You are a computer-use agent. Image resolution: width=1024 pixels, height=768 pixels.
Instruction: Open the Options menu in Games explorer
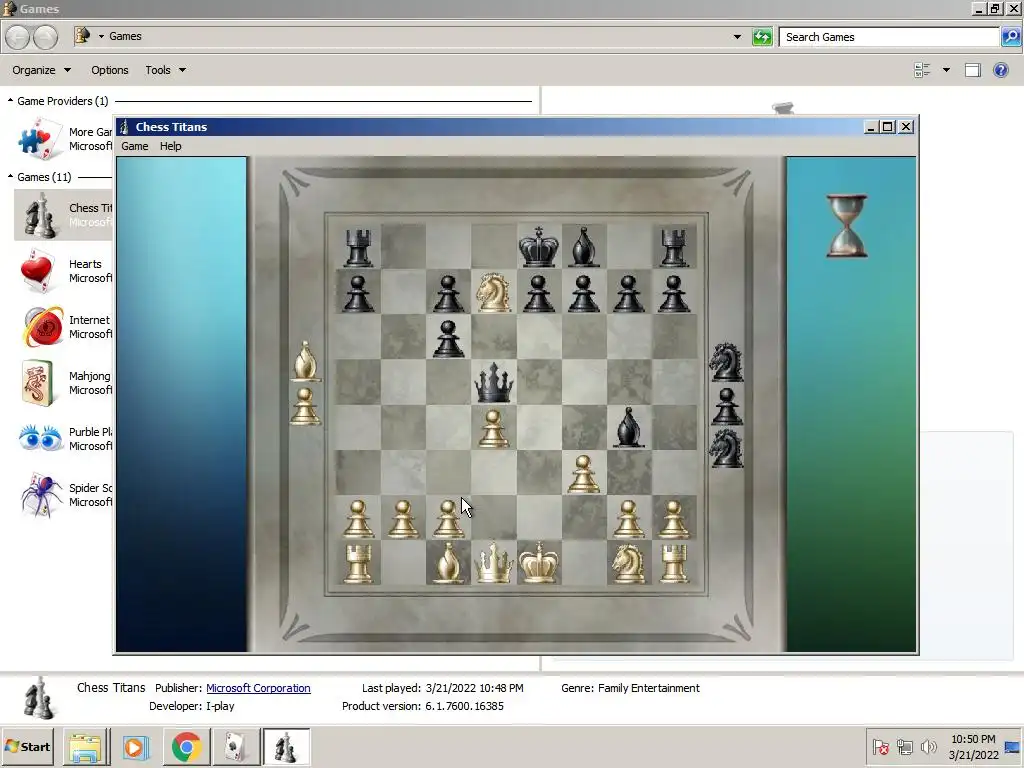[x=110, y=70]
